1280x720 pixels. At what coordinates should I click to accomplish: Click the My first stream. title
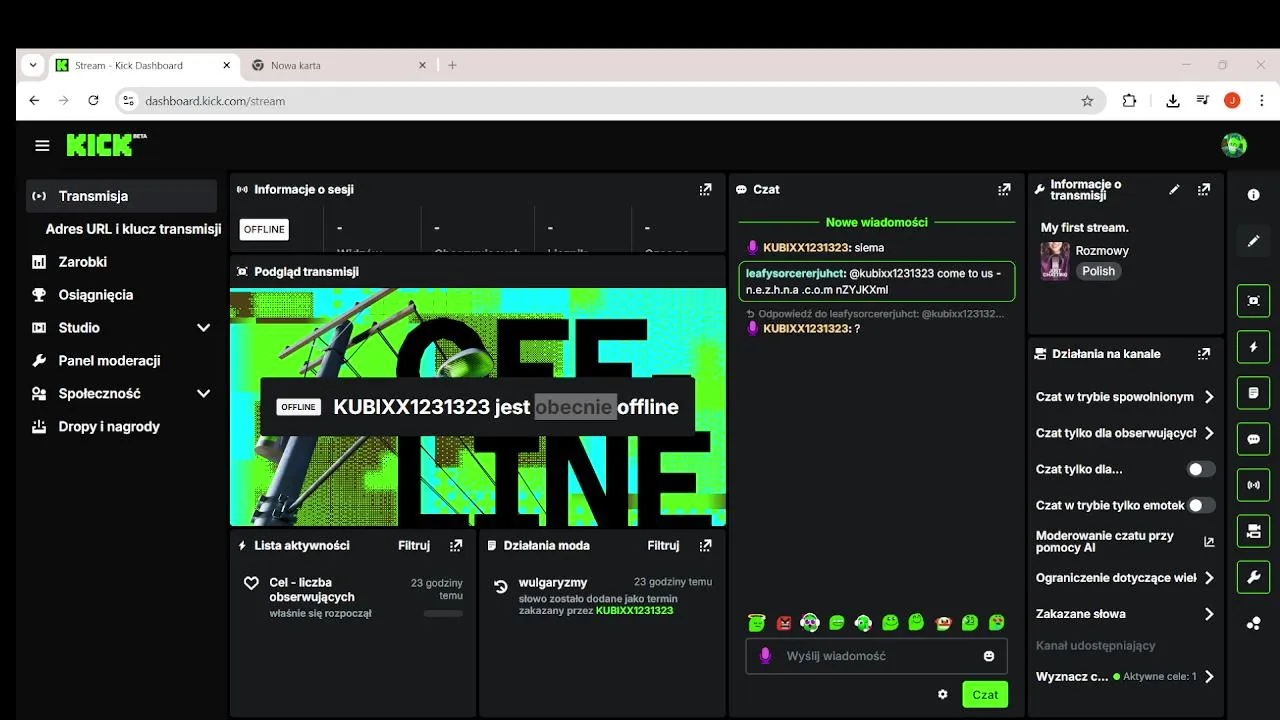pyautogui.click(x=1085, y=227)
